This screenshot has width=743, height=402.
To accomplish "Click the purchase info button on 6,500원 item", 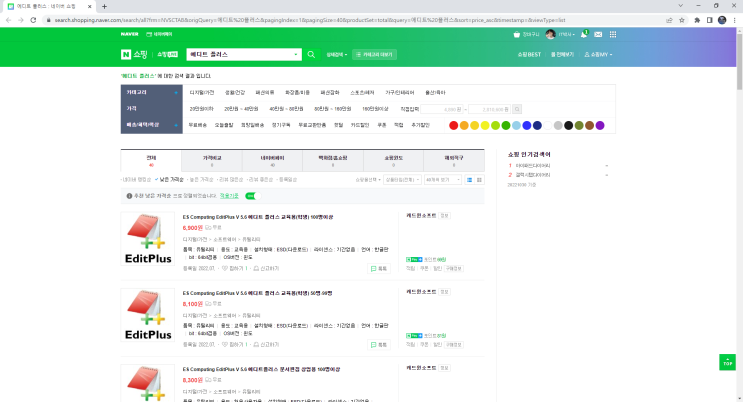I will tap(453, 268).
